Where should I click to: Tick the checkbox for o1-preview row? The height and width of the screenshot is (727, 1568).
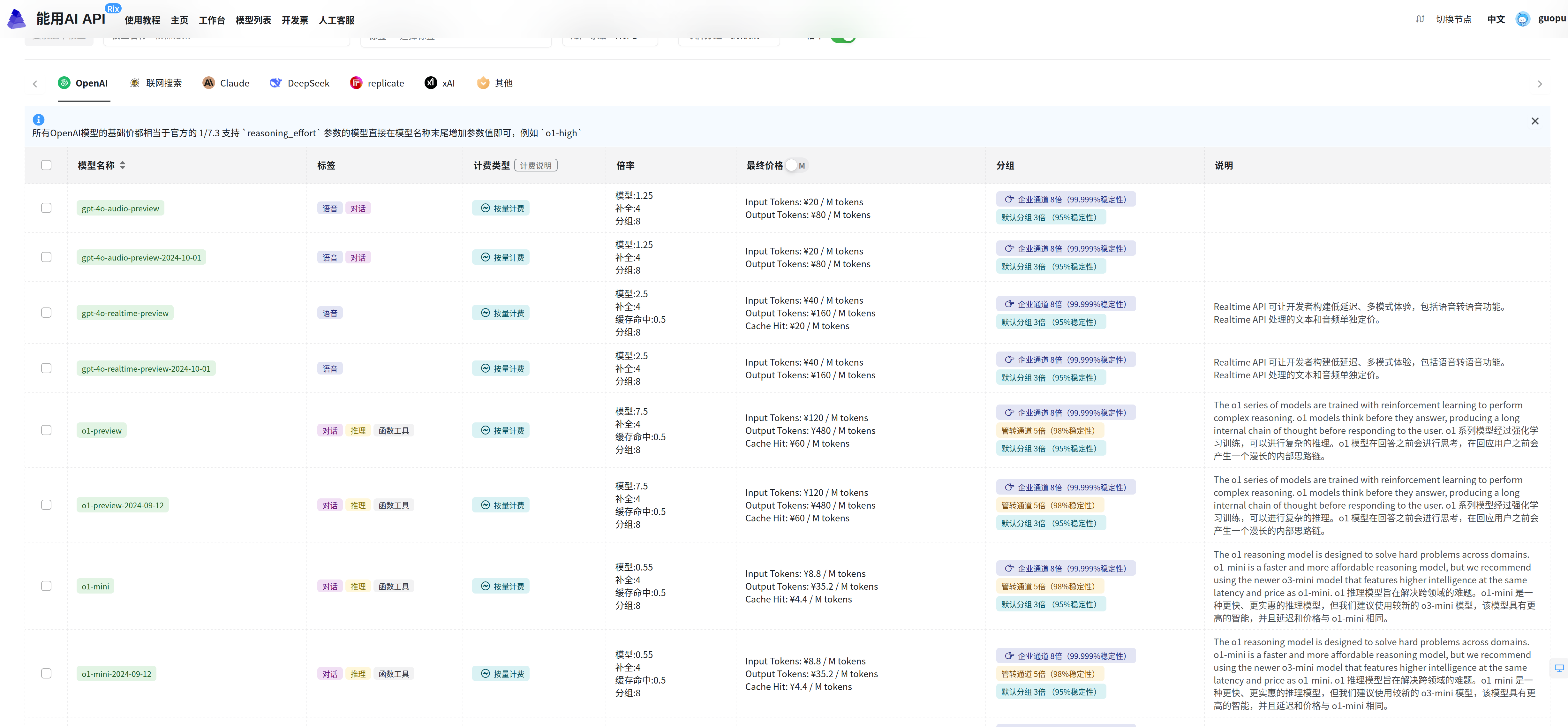click(46, 430)
